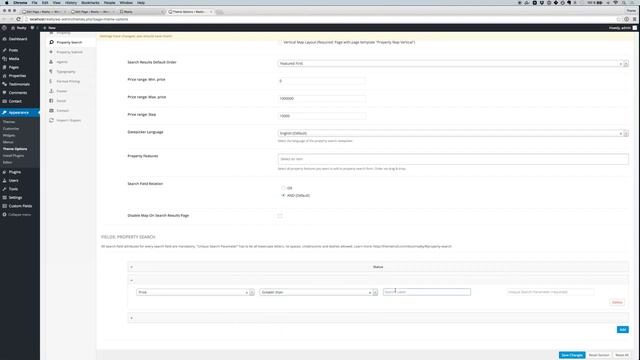This screenshot has height=360, width=640.
Task: Open the Settings menu icon
Action: [4, 198]
